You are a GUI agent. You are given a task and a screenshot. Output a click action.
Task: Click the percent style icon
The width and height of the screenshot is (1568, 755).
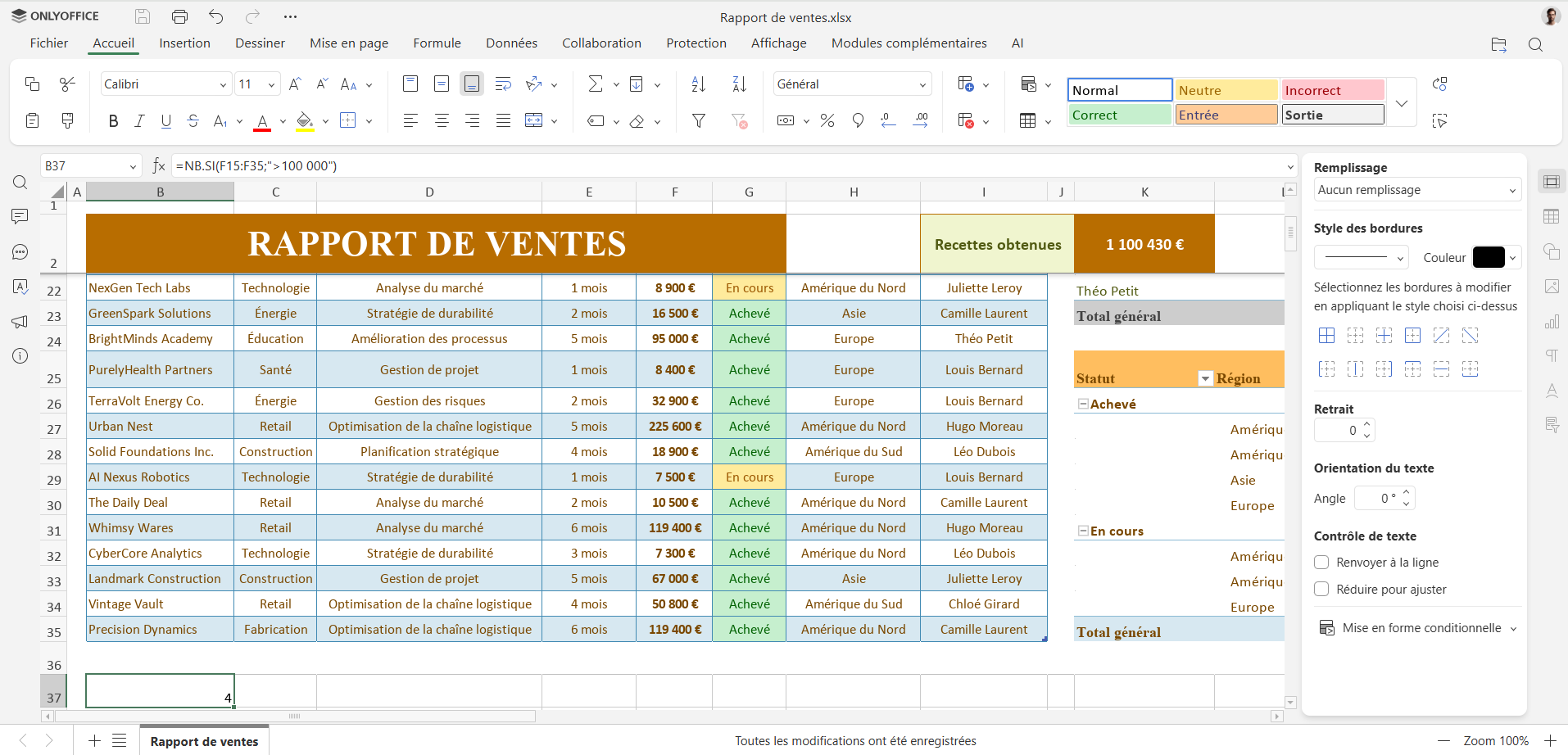point(827,121)
